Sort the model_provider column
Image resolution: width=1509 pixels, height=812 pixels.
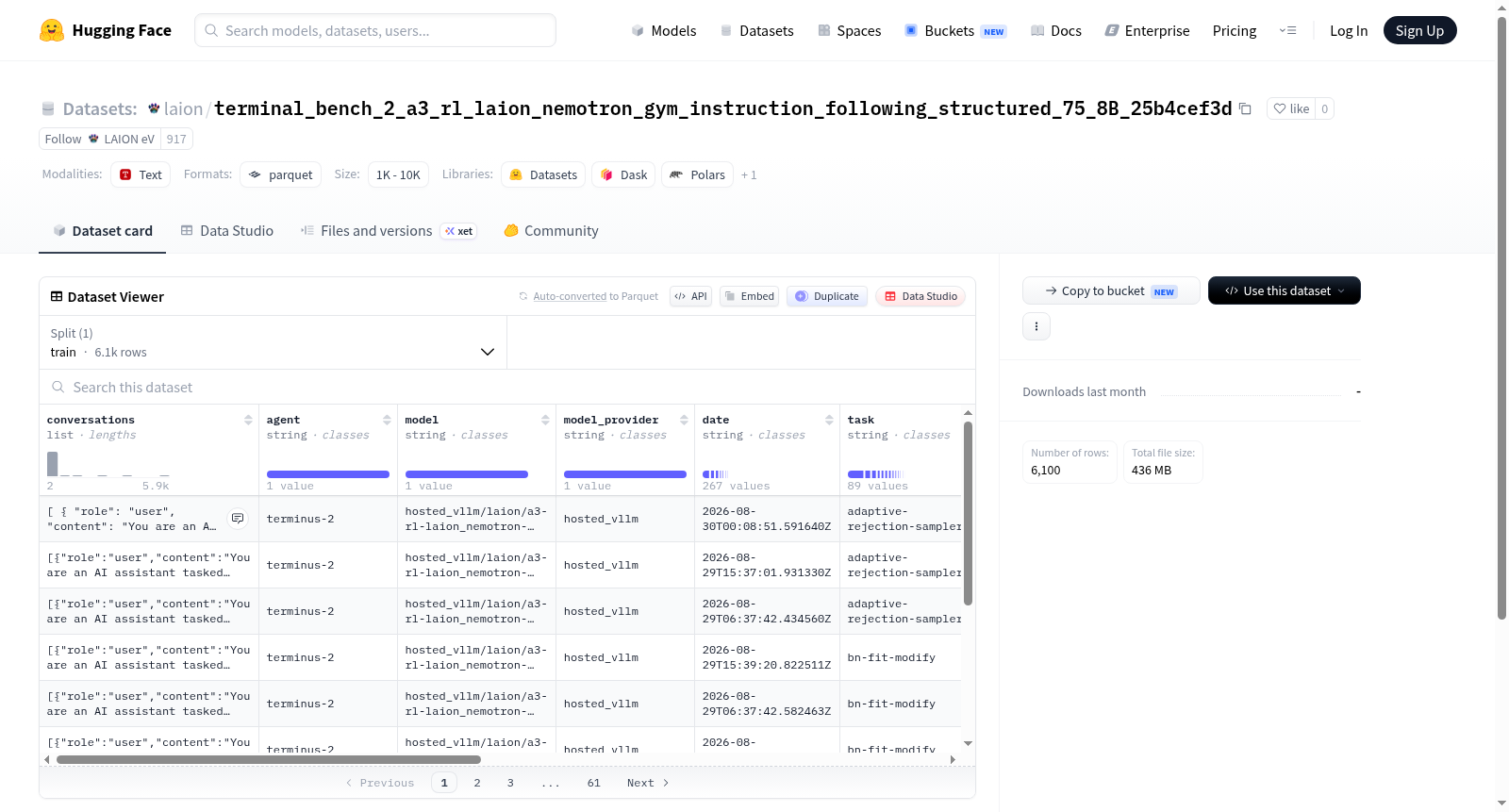tap(684, 420)
